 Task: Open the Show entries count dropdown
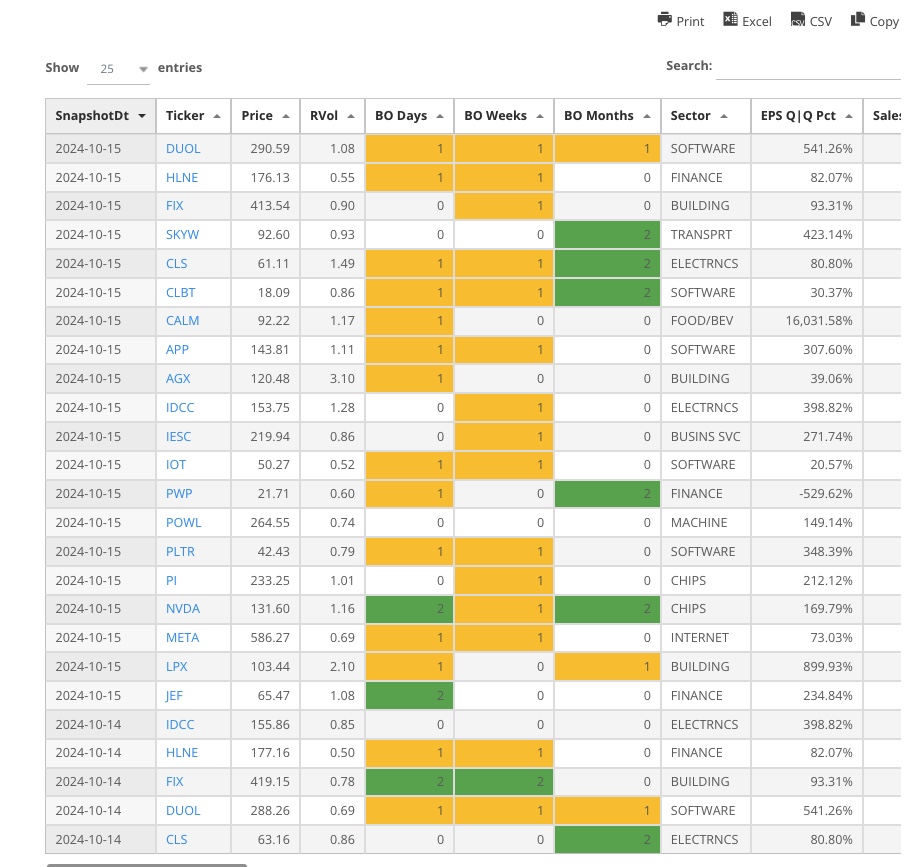pos(123,69)
